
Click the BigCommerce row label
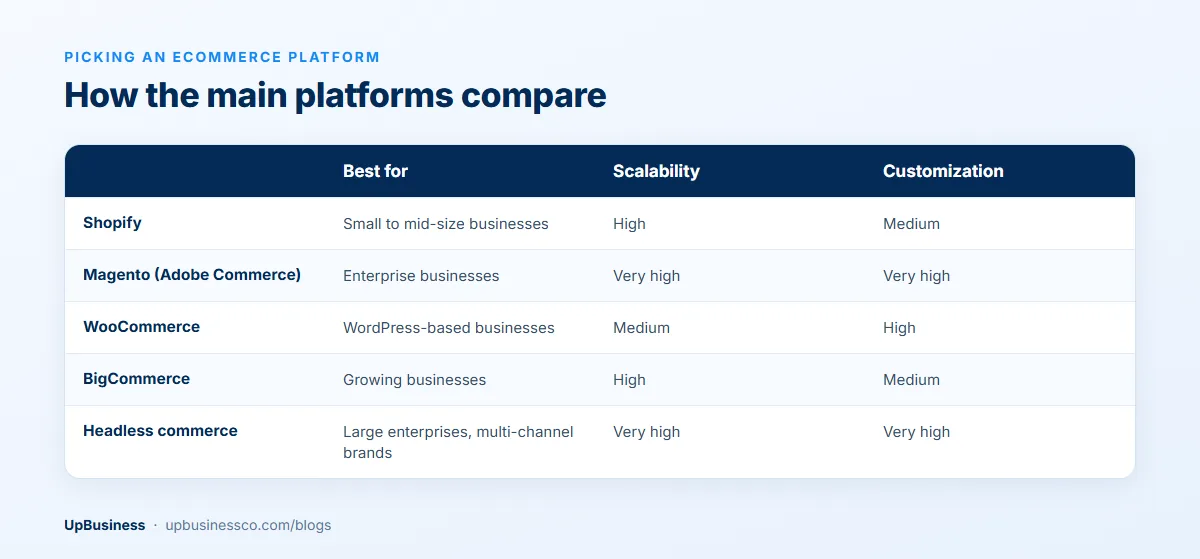pos(136,379)
